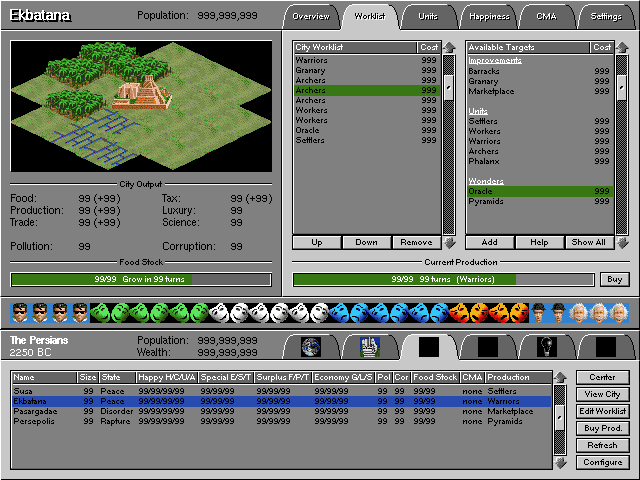Select Granary in the City Worklist
The image size is (640, 480).
[x=367, y=70]
